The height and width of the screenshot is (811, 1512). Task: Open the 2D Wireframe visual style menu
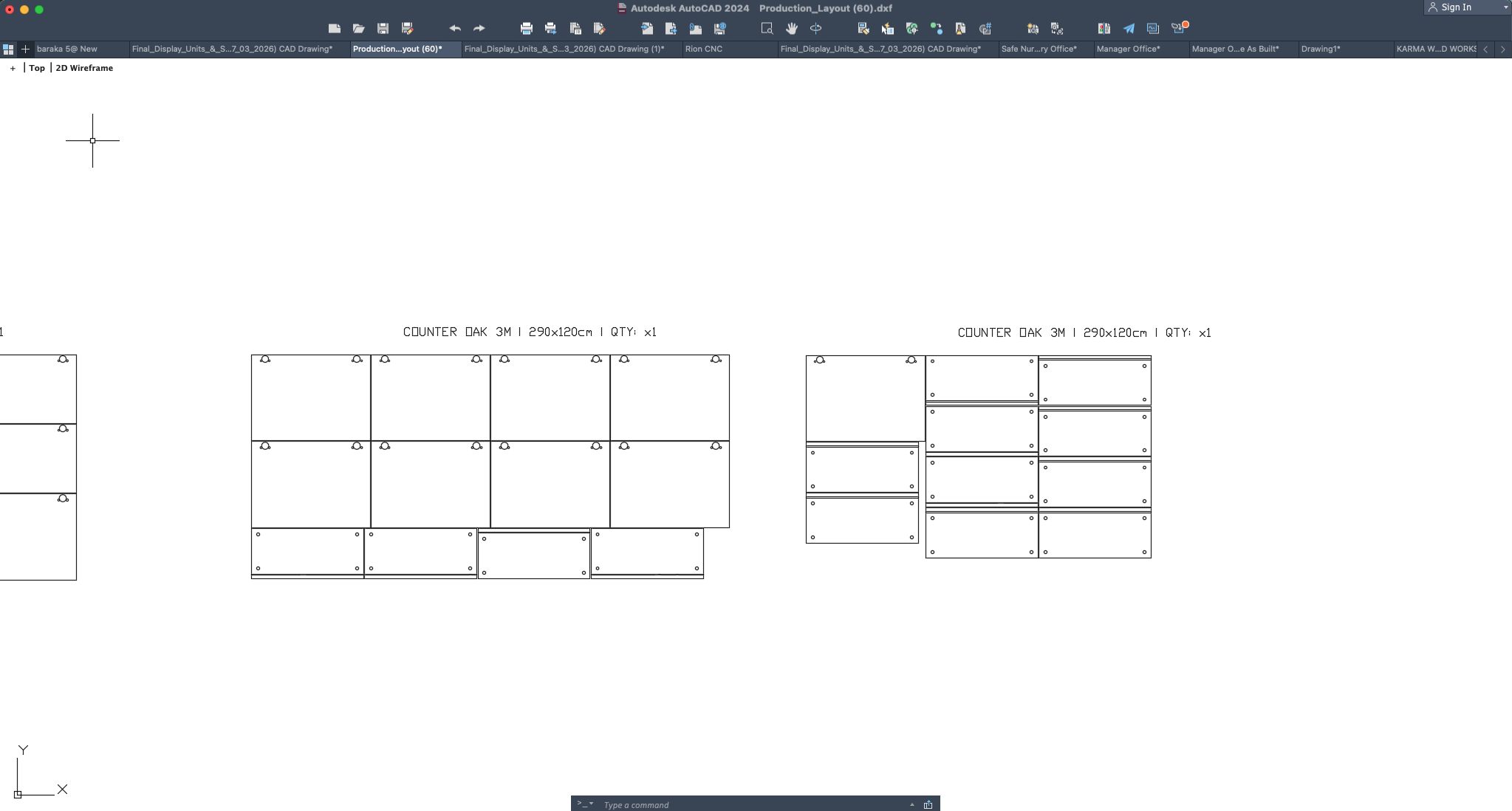pos(84,68)
